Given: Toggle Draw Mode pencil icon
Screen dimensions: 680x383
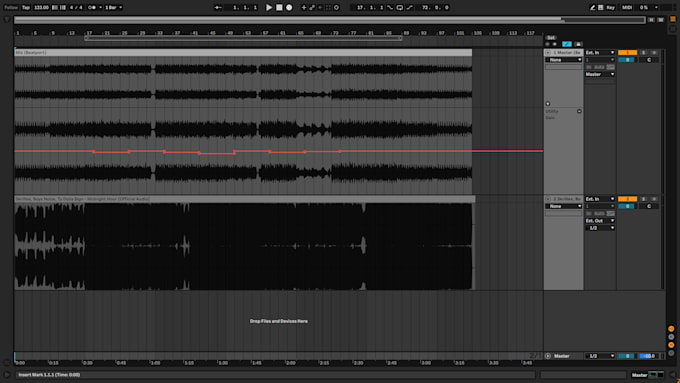Looking at the screenshot, I should coord(592,7).
